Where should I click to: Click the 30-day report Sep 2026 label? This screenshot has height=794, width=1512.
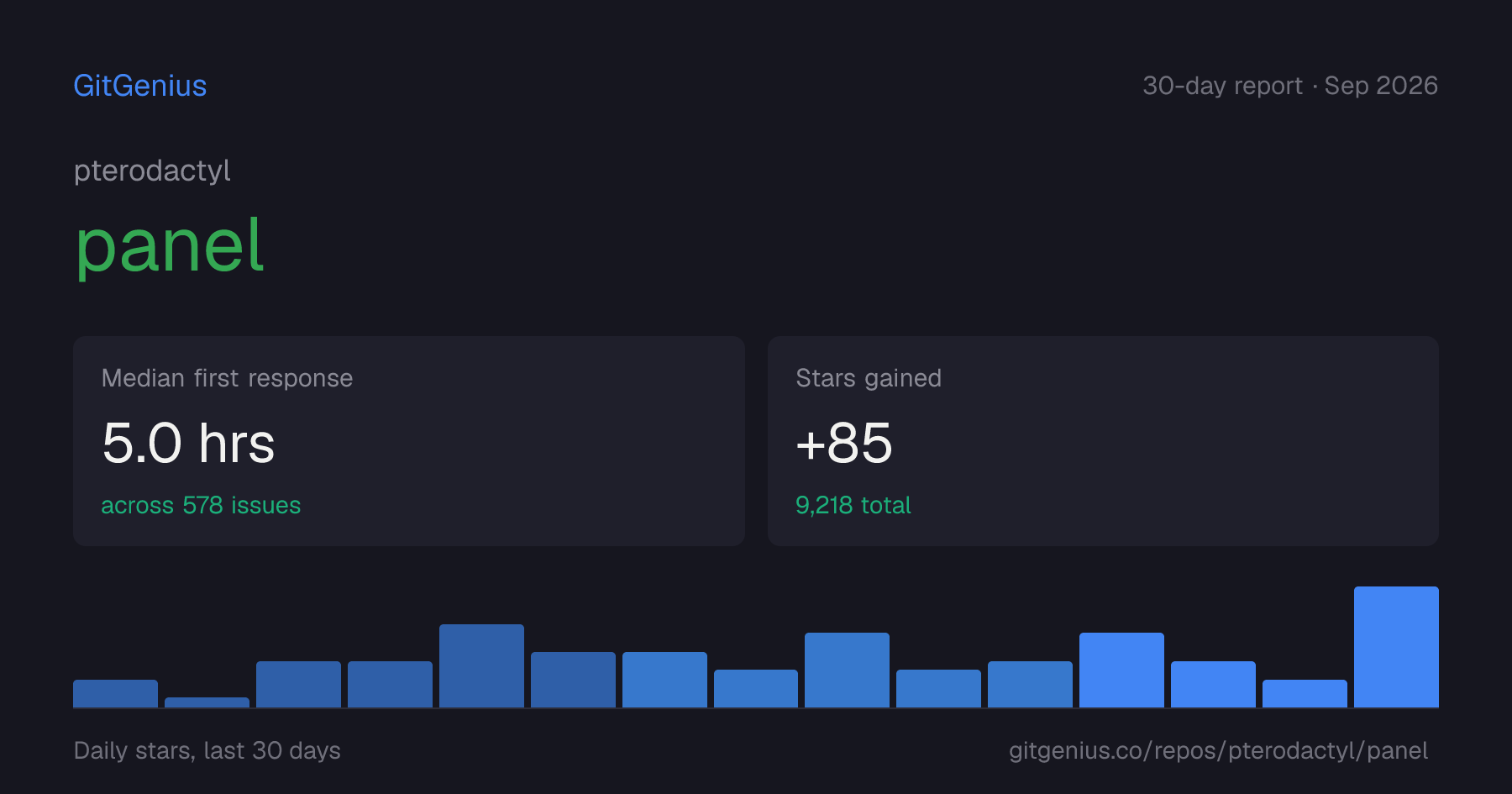pyautogui.click(x=1290, y=86)
